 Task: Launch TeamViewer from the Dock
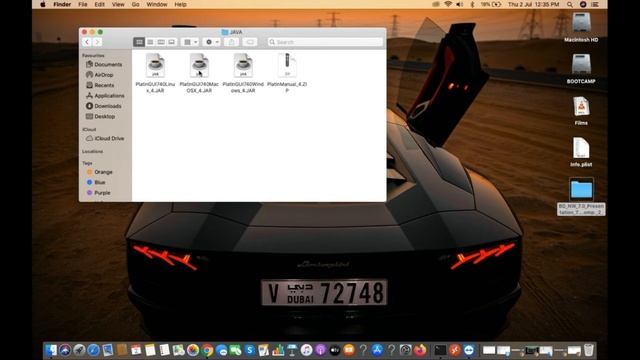click(x=469, y=350)
